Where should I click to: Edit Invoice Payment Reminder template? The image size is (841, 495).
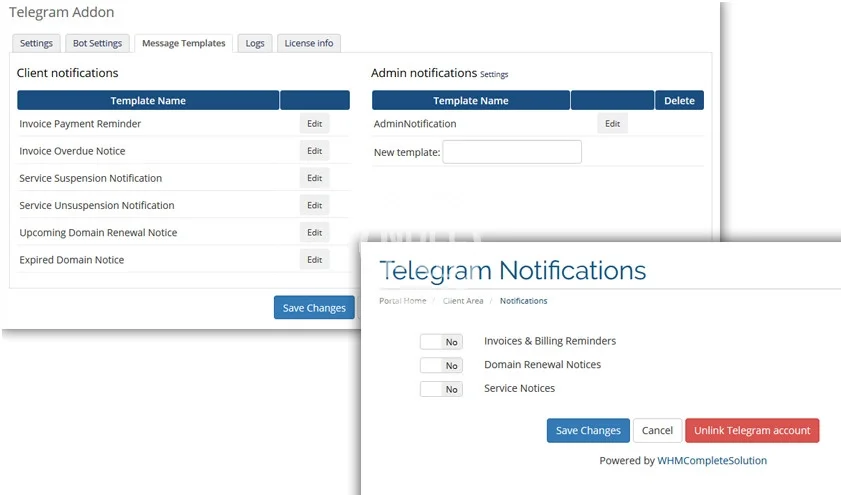pyautogui.click(x=314, y=124)
